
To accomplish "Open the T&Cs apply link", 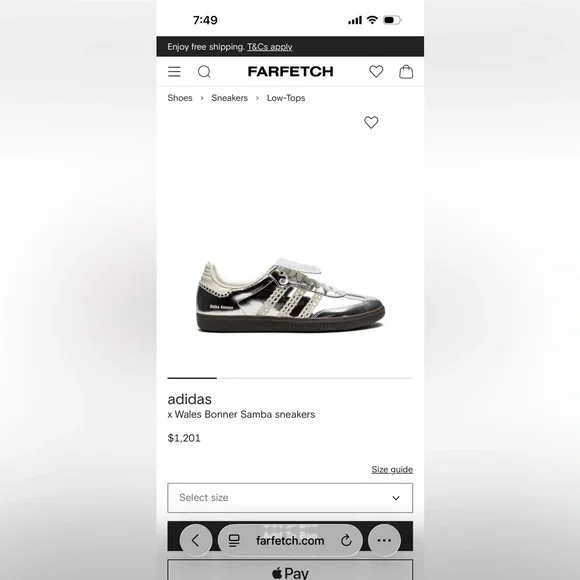I will click(x=270, y=47).
